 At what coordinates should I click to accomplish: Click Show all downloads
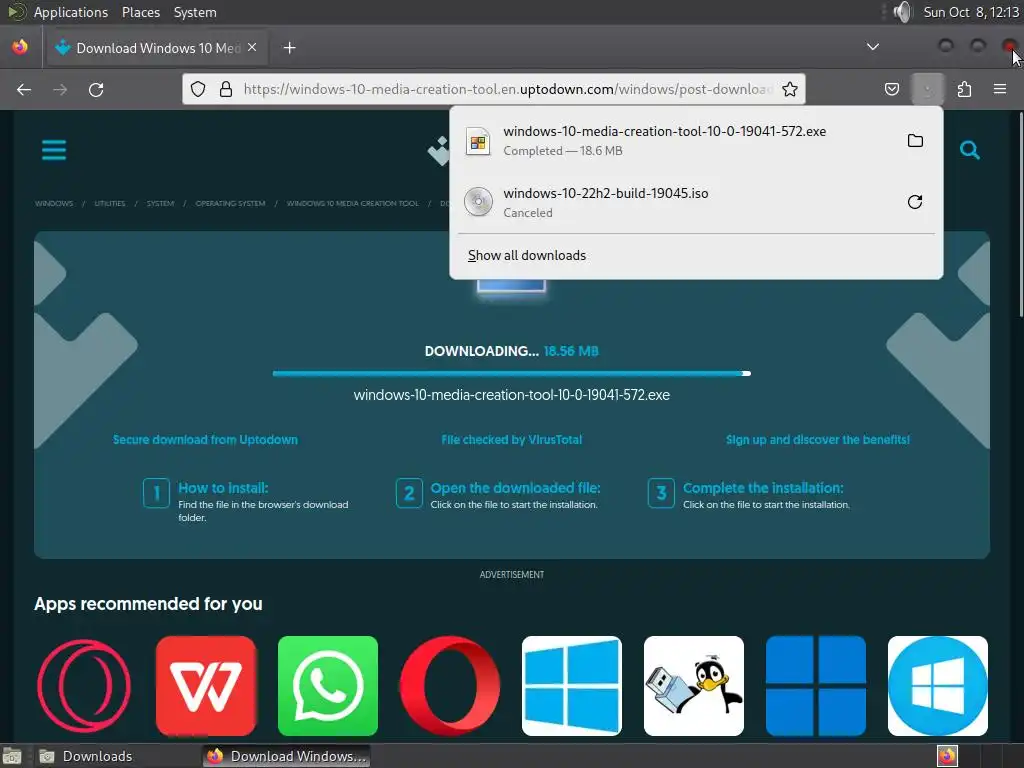coord(526,255)
